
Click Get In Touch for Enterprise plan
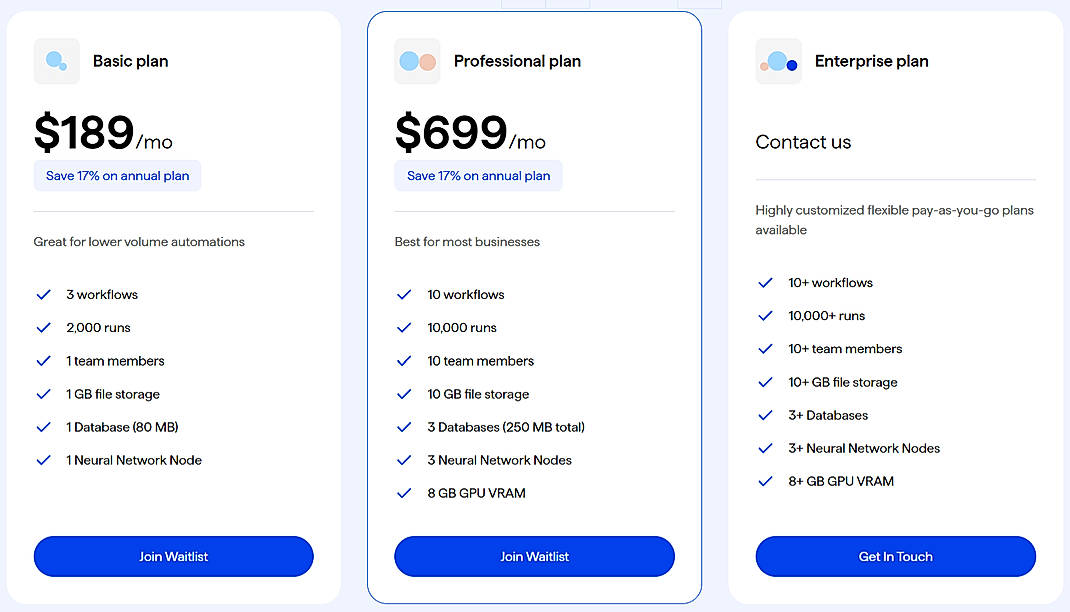click(x=895, y=556)
